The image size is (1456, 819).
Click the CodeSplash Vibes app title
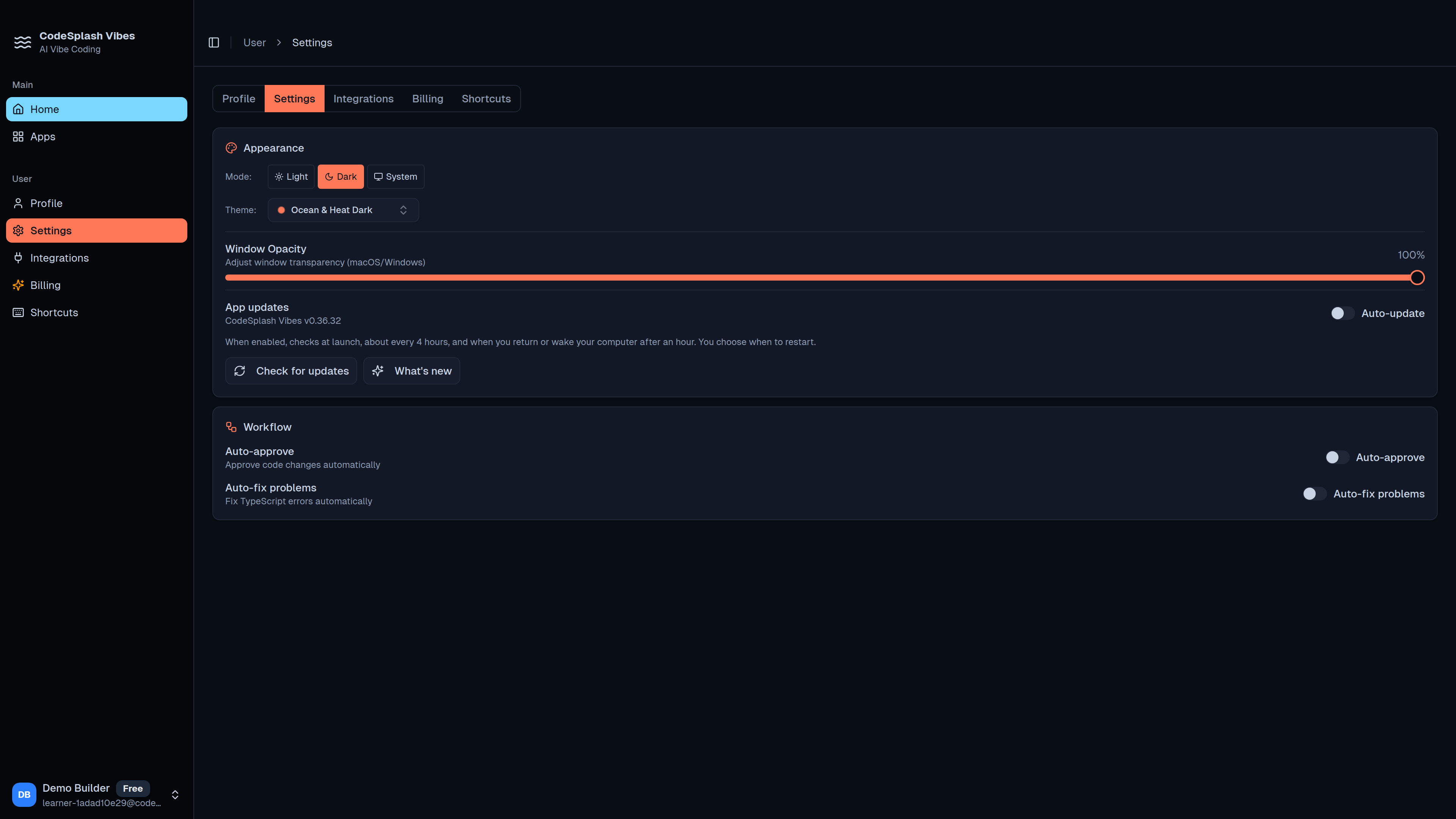87,36
